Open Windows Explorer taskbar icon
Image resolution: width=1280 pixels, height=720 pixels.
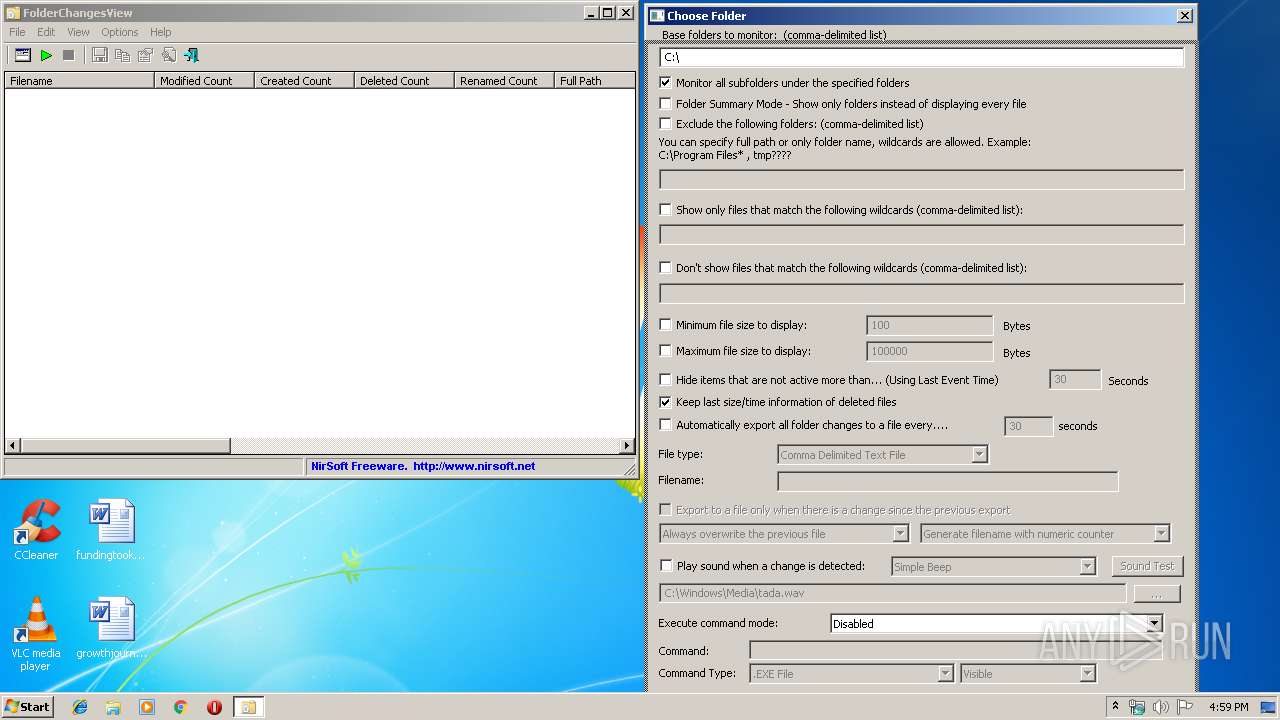113,707
